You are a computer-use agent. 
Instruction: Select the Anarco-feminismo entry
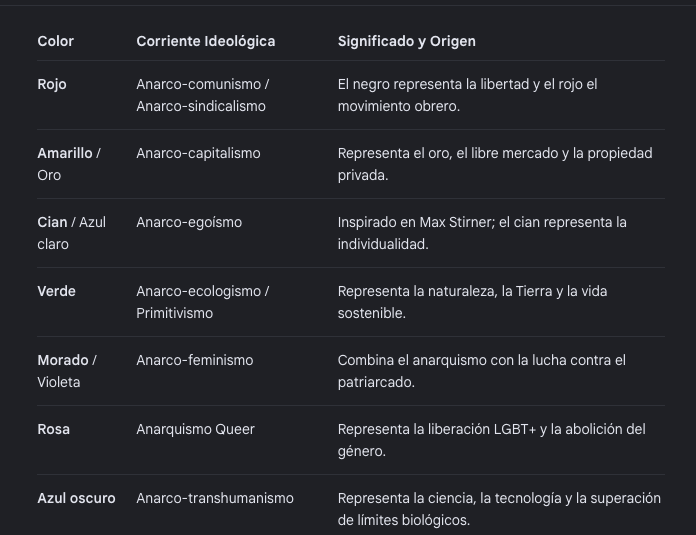point(195,360)
